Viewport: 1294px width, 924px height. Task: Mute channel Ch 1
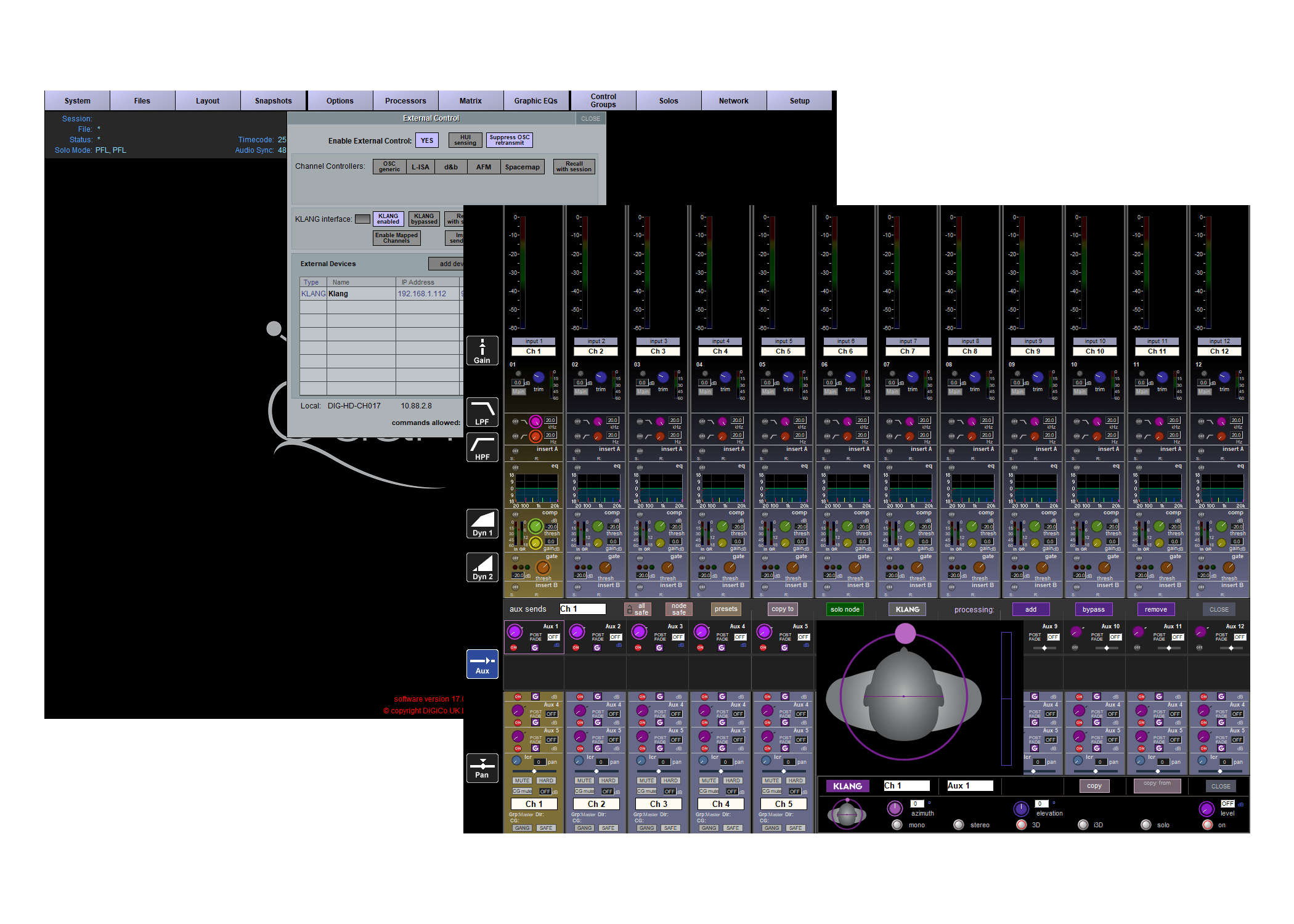pyautogui.click(x=522, y=780)
